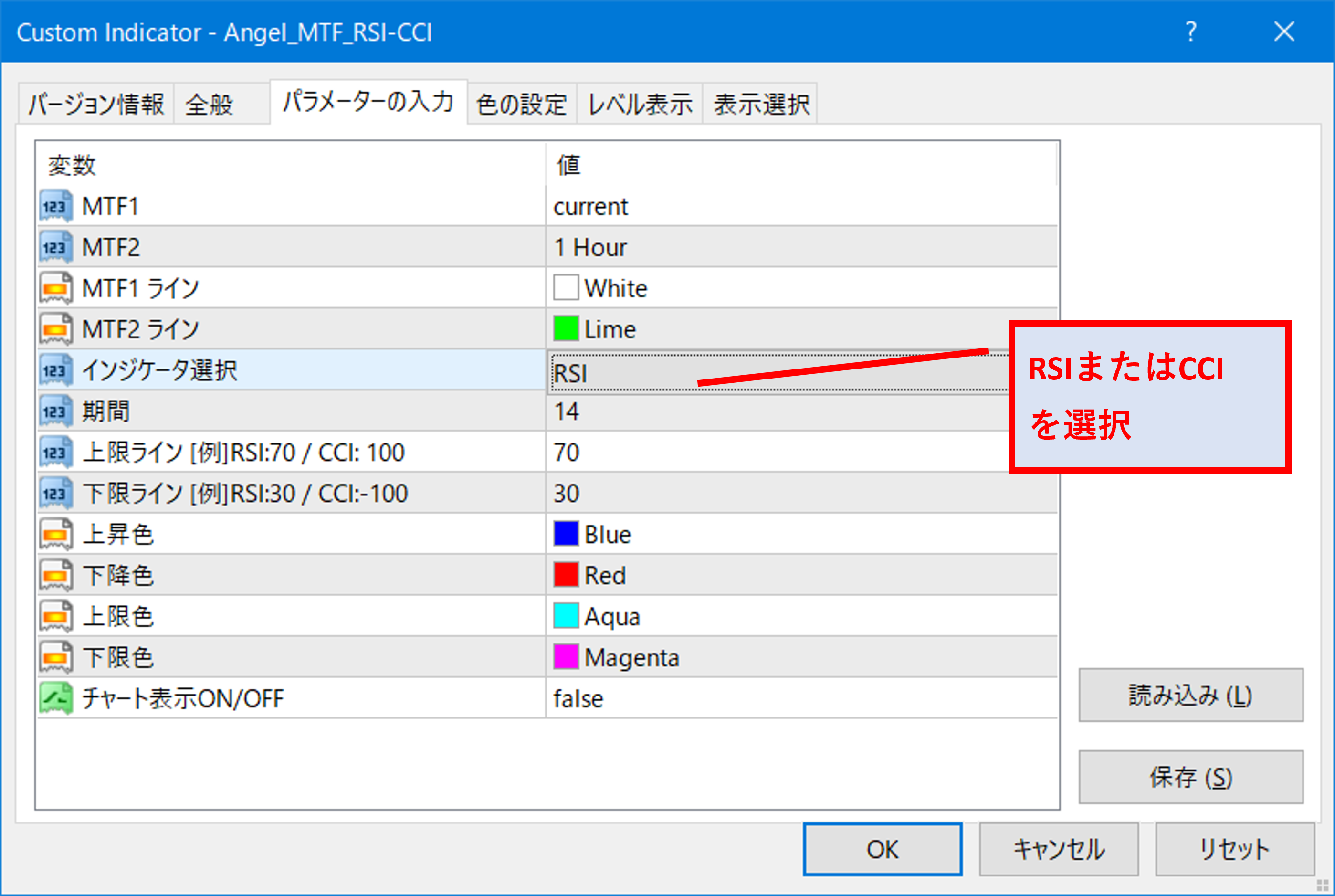This screenshot has width=1335, height=896.
Task: Click the MTF1 ライン color parameter icon
Action: (x=56, y=288)
